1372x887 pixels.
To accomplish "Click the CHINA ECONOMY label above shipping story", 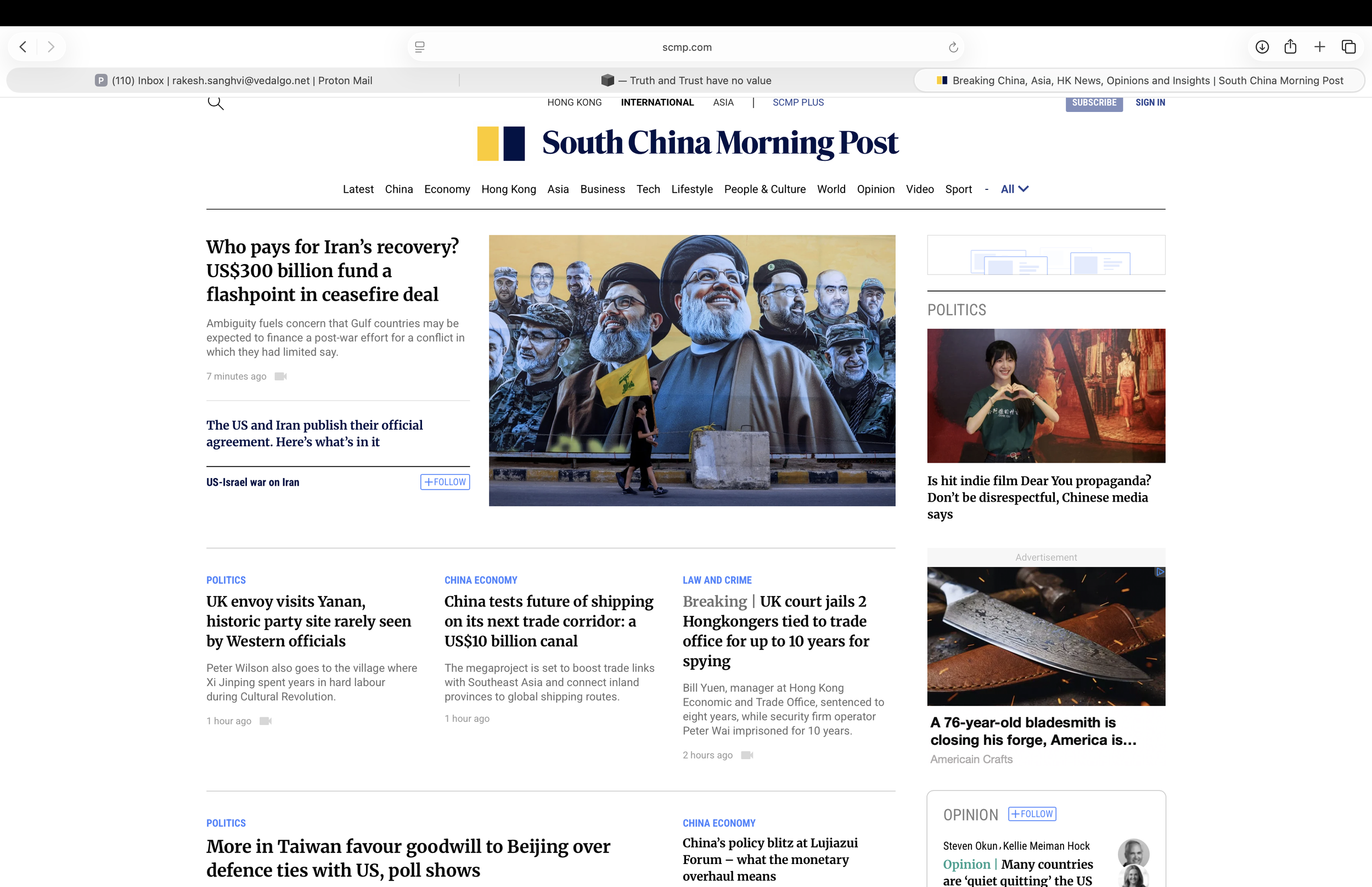I will click(481, 581).
